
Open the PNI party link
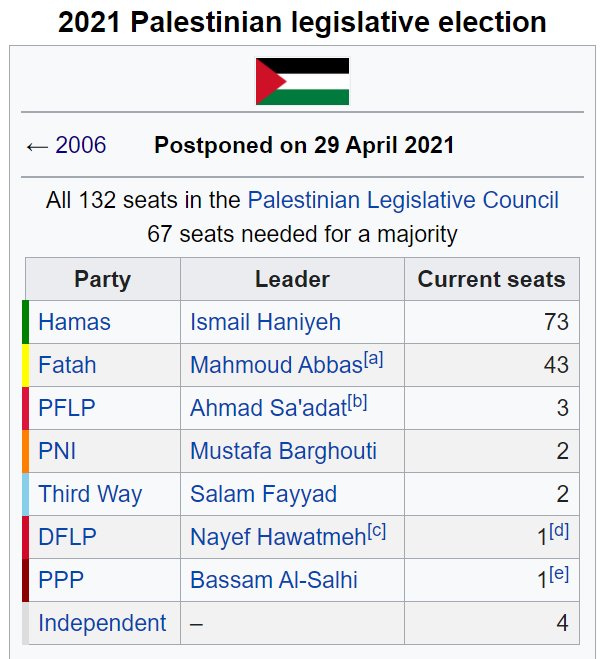(57, 451)
